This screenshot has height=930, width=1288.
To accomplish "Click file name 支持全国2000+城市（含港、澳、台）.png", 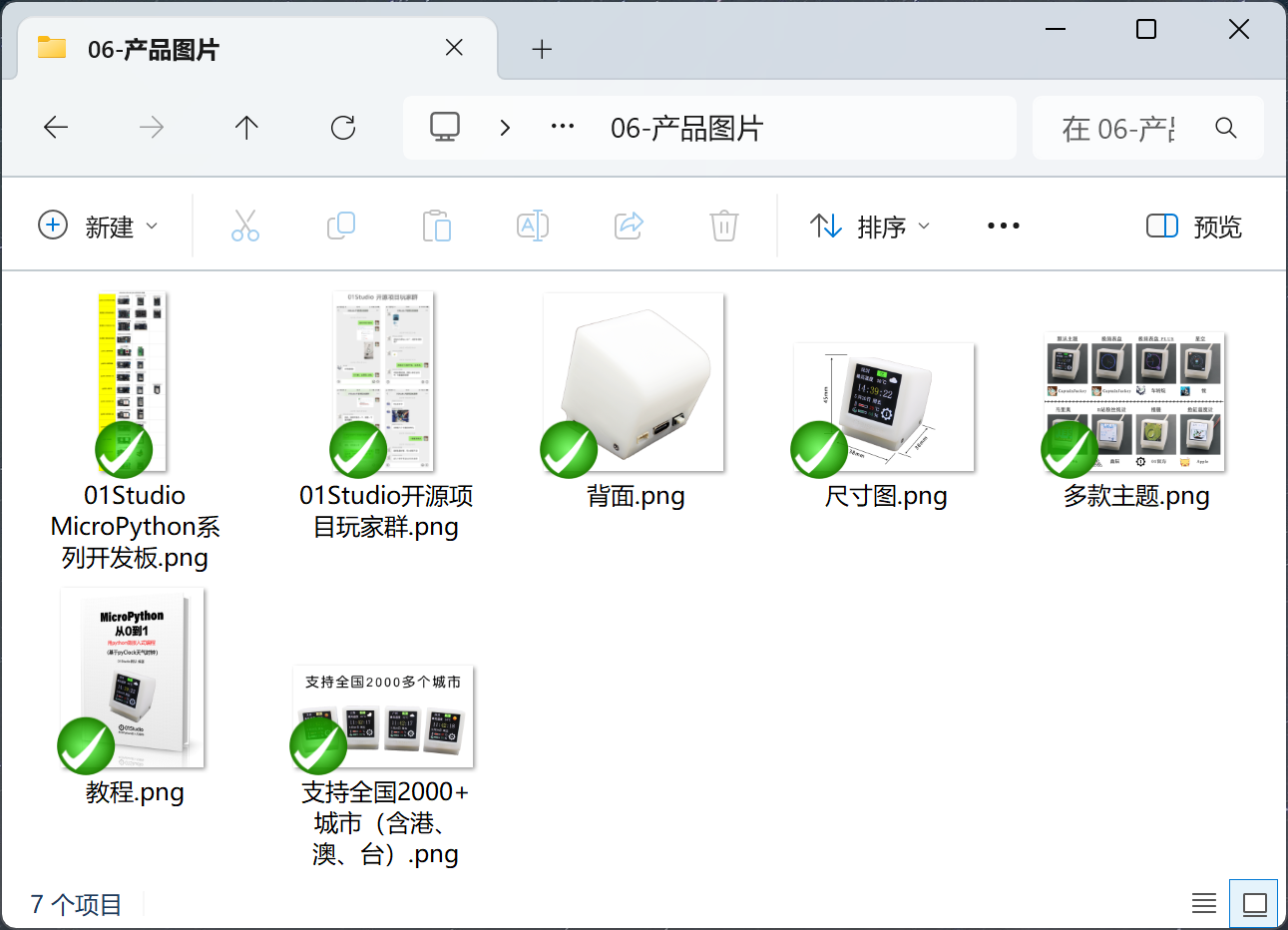I will 385,823.
